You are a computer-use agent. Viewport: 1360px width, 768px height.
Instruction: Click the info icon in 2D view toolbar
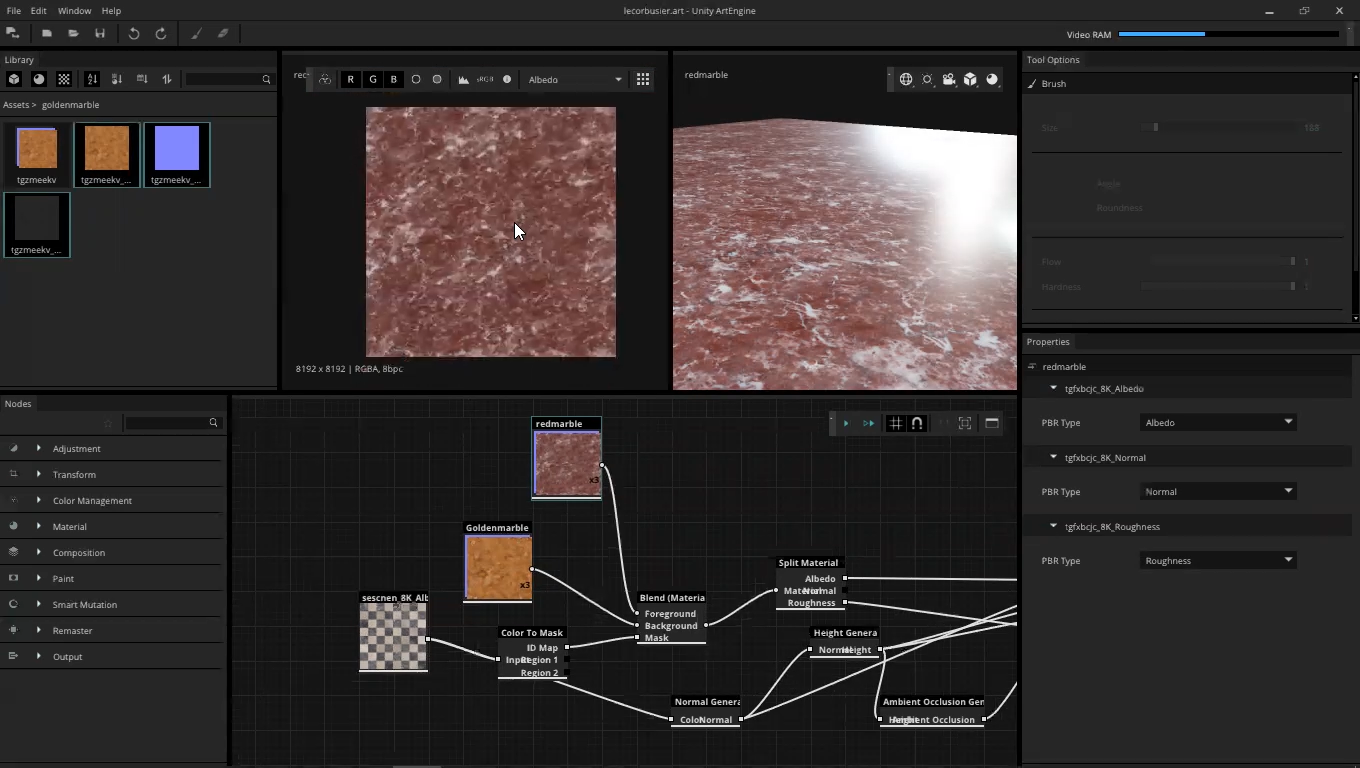coord(507,79)
